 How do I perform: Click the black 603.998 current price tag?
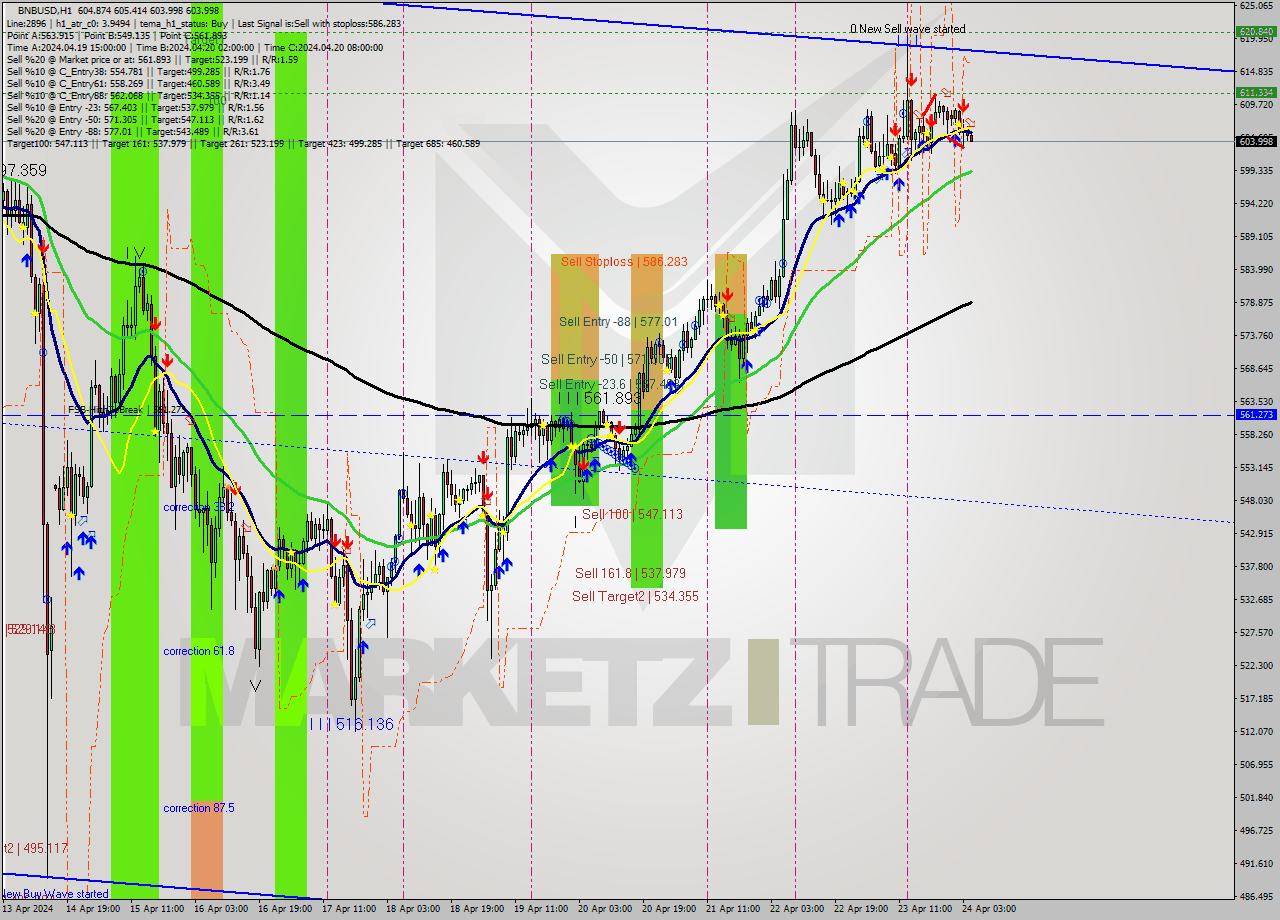pos(1256,141)
